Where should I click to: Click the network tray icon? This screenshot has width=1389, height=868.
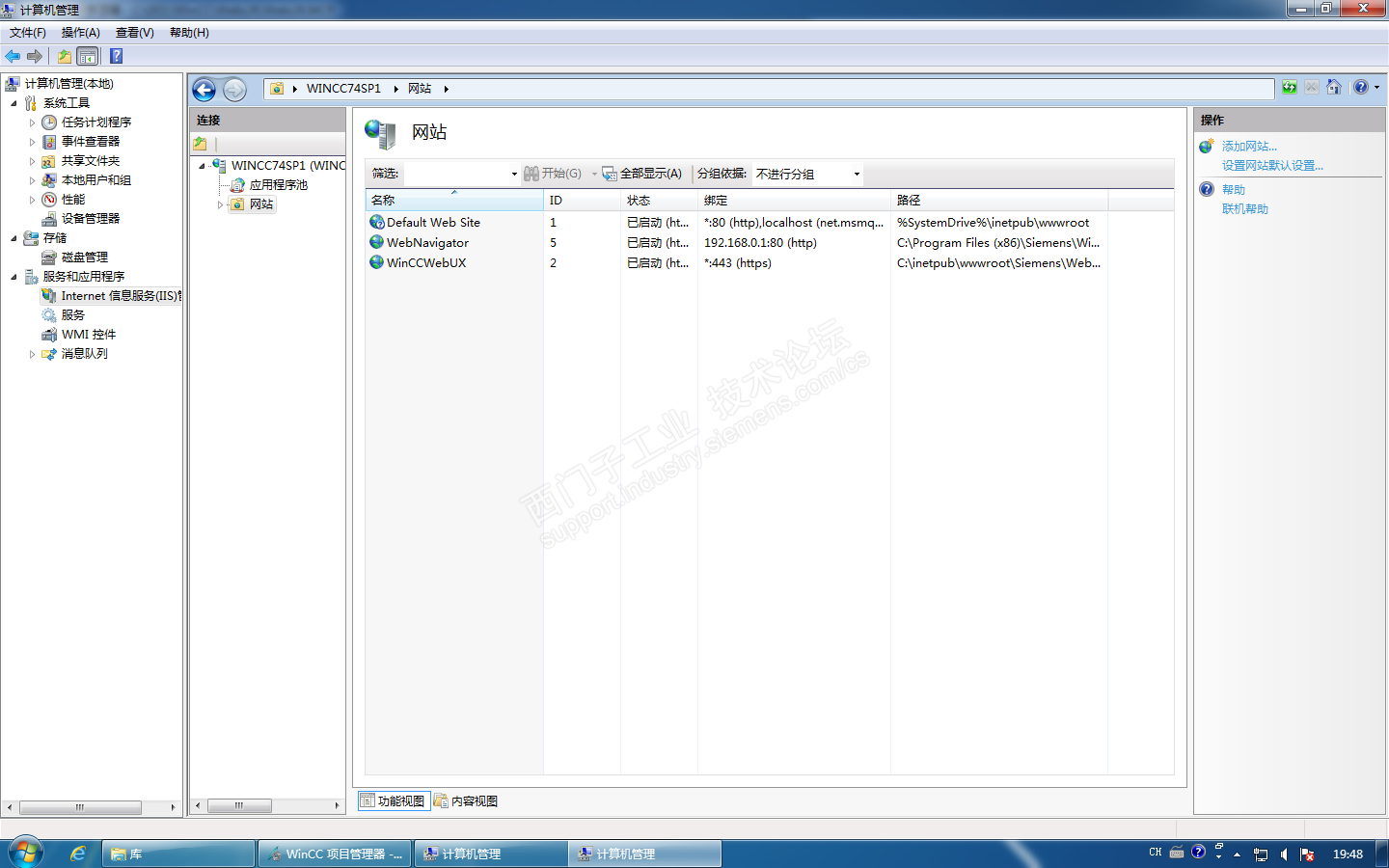[x=1261, y=854]
